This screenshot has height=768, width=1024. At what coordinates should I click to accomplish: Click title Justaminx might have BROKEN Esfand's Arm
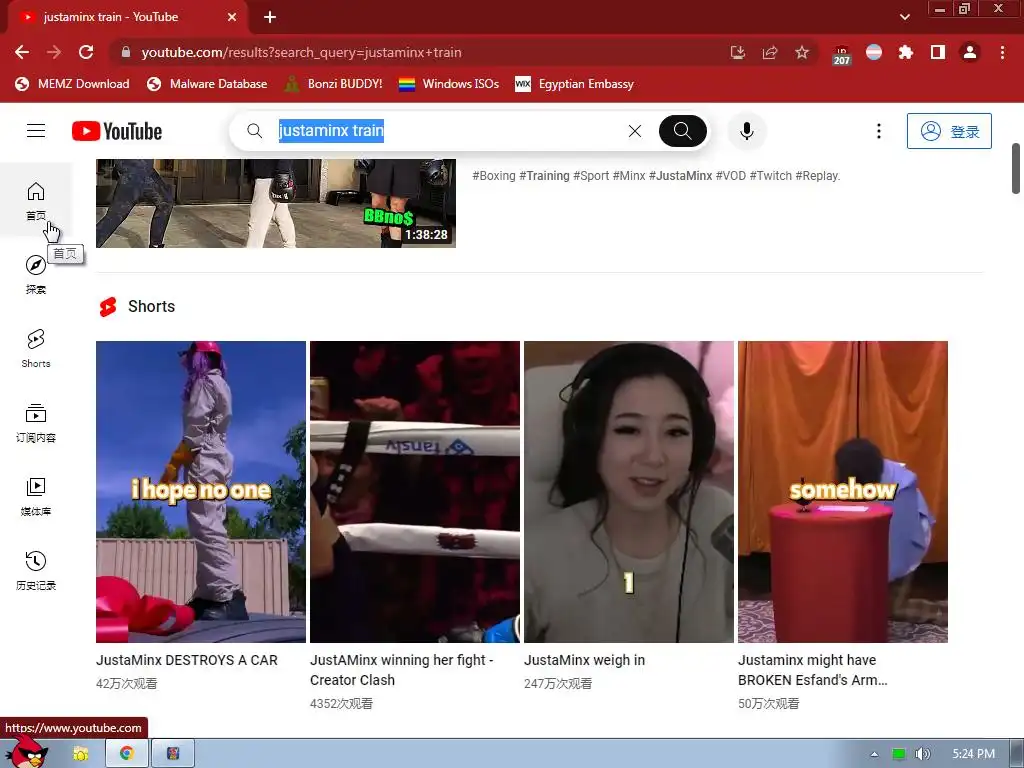pyautogui.click(x=813, y=670)
